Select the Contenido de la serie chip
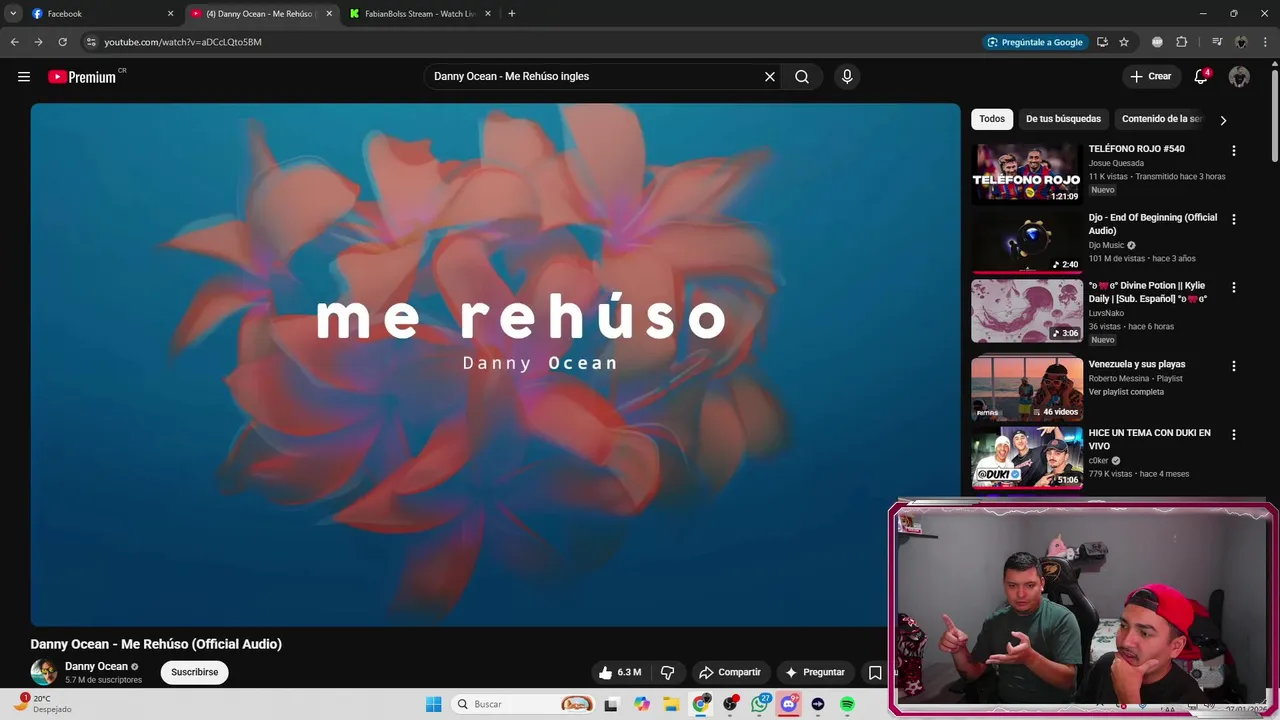 (x=1162, y=119)
